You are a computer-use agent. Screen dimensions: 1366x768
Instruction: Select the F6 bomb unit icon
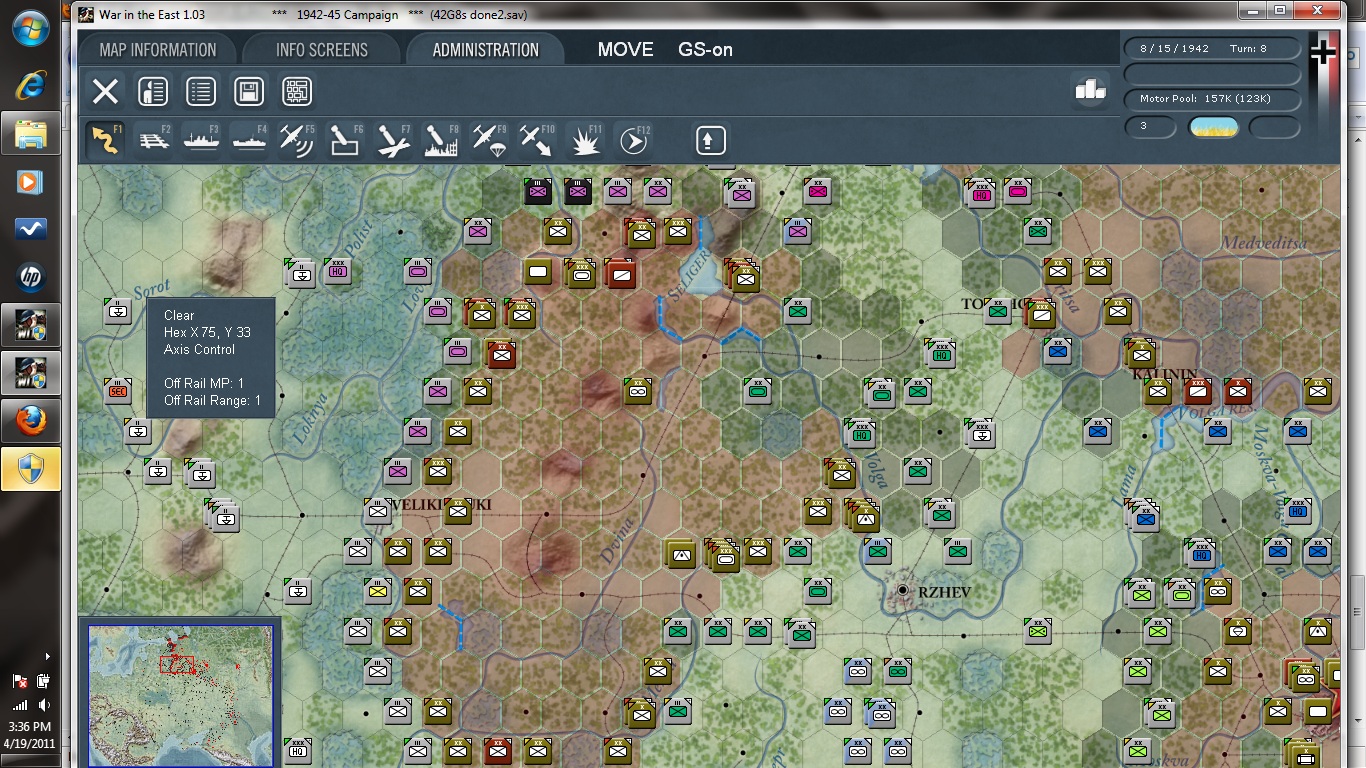(345, 140)
